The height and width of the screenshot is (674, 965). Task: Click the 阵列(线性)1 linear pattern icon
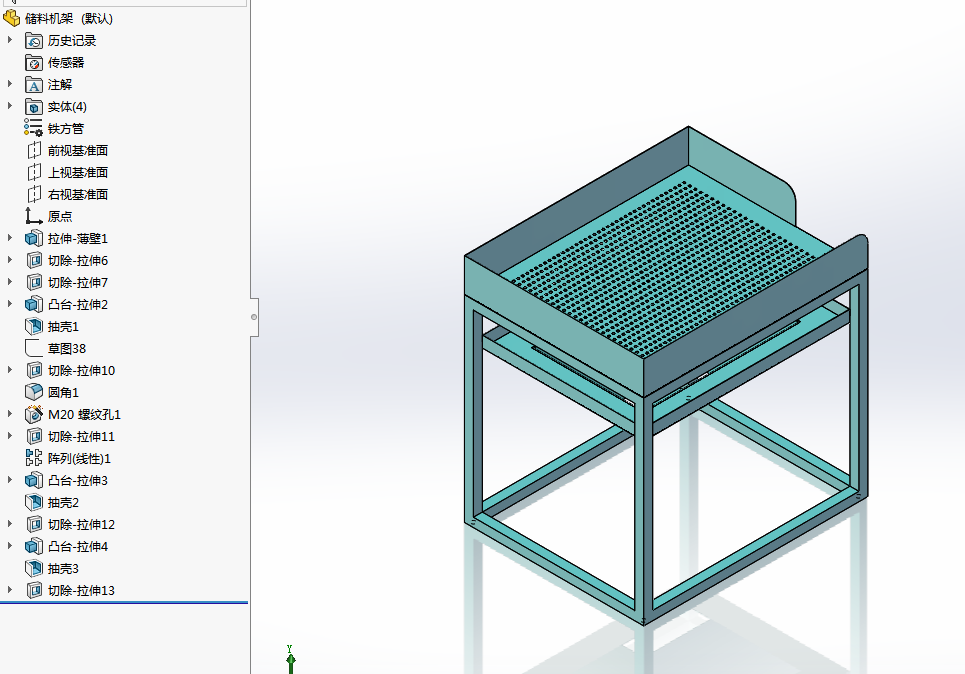click(x=34, y=459)
